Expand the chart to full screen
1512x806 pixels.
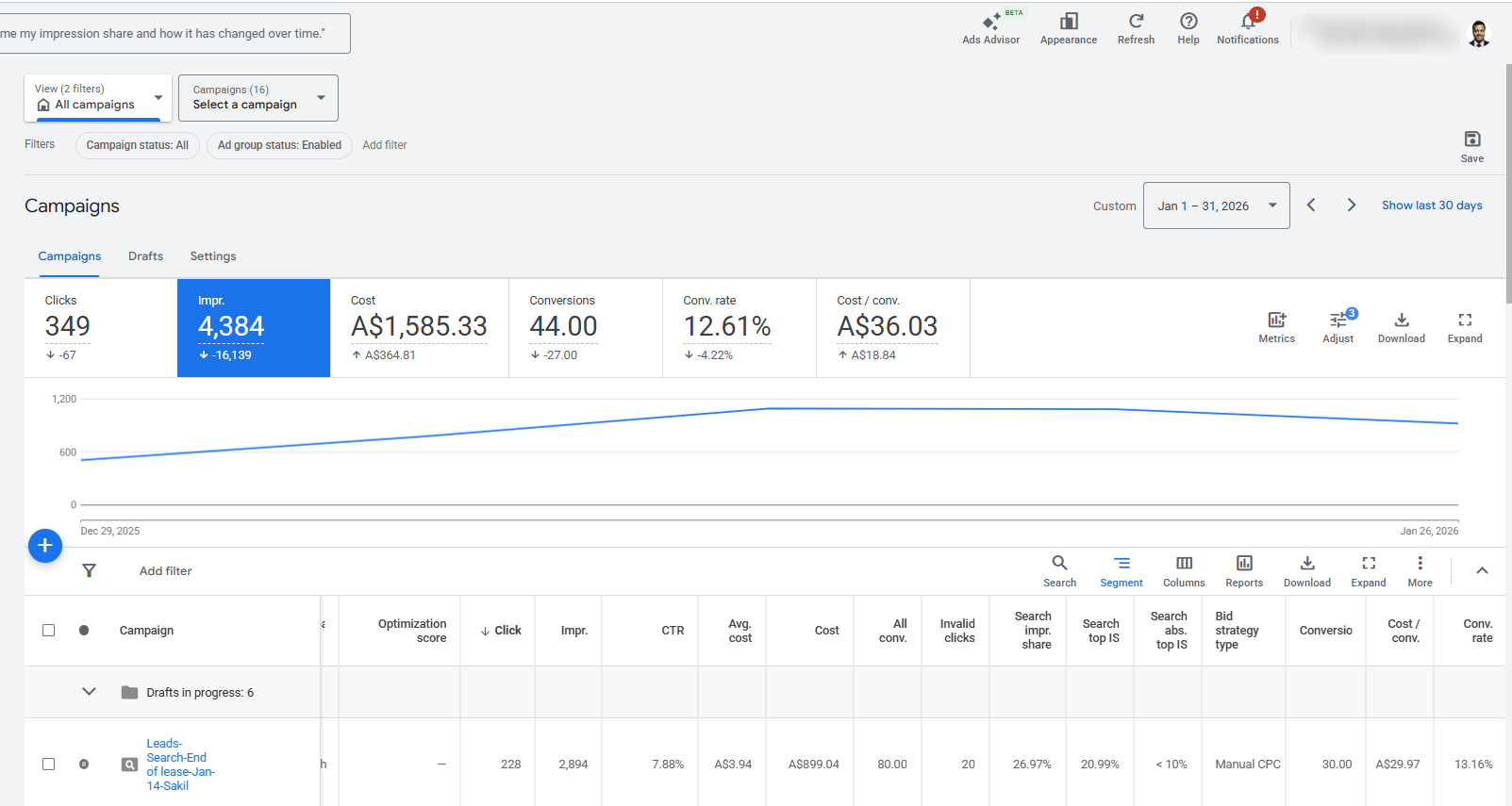click(1465, 320)
